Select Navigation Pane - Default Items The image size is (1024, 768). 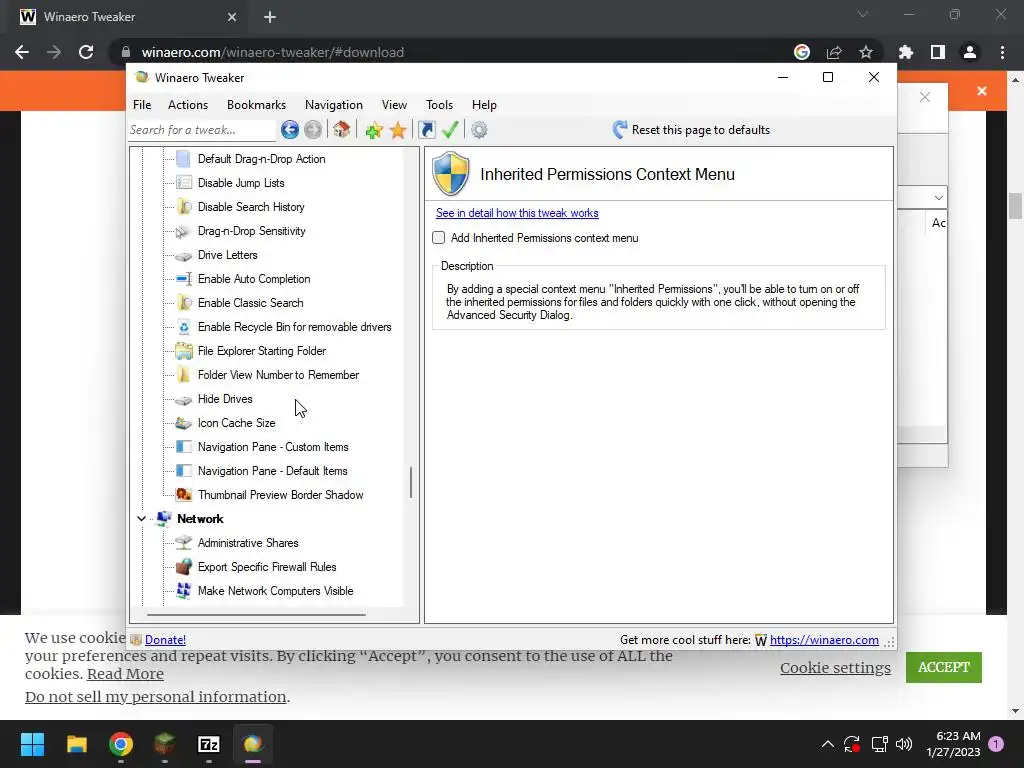(x=272, y=471)
